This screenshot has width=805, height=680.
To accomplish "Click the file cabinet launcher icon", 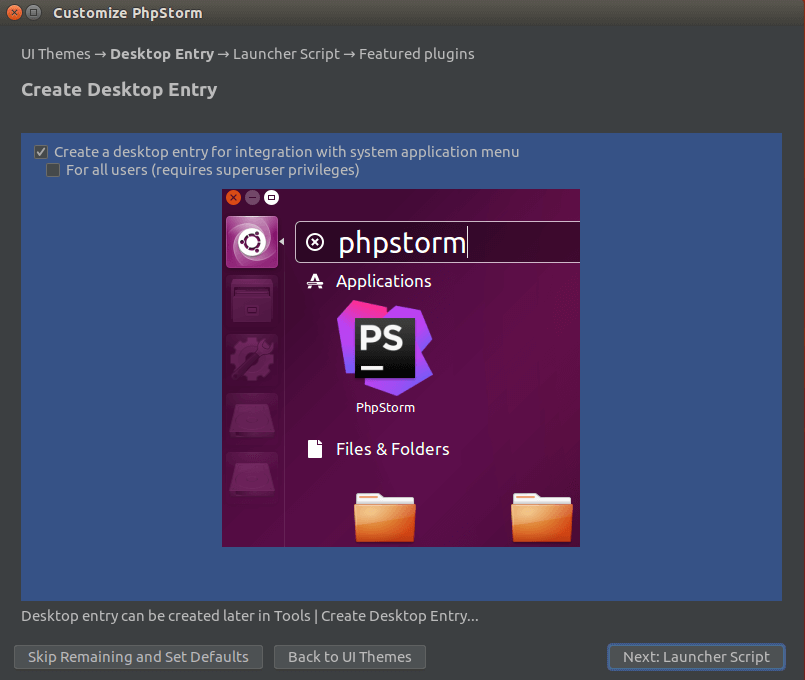I will pyautogui.click(x=251, y=300).
